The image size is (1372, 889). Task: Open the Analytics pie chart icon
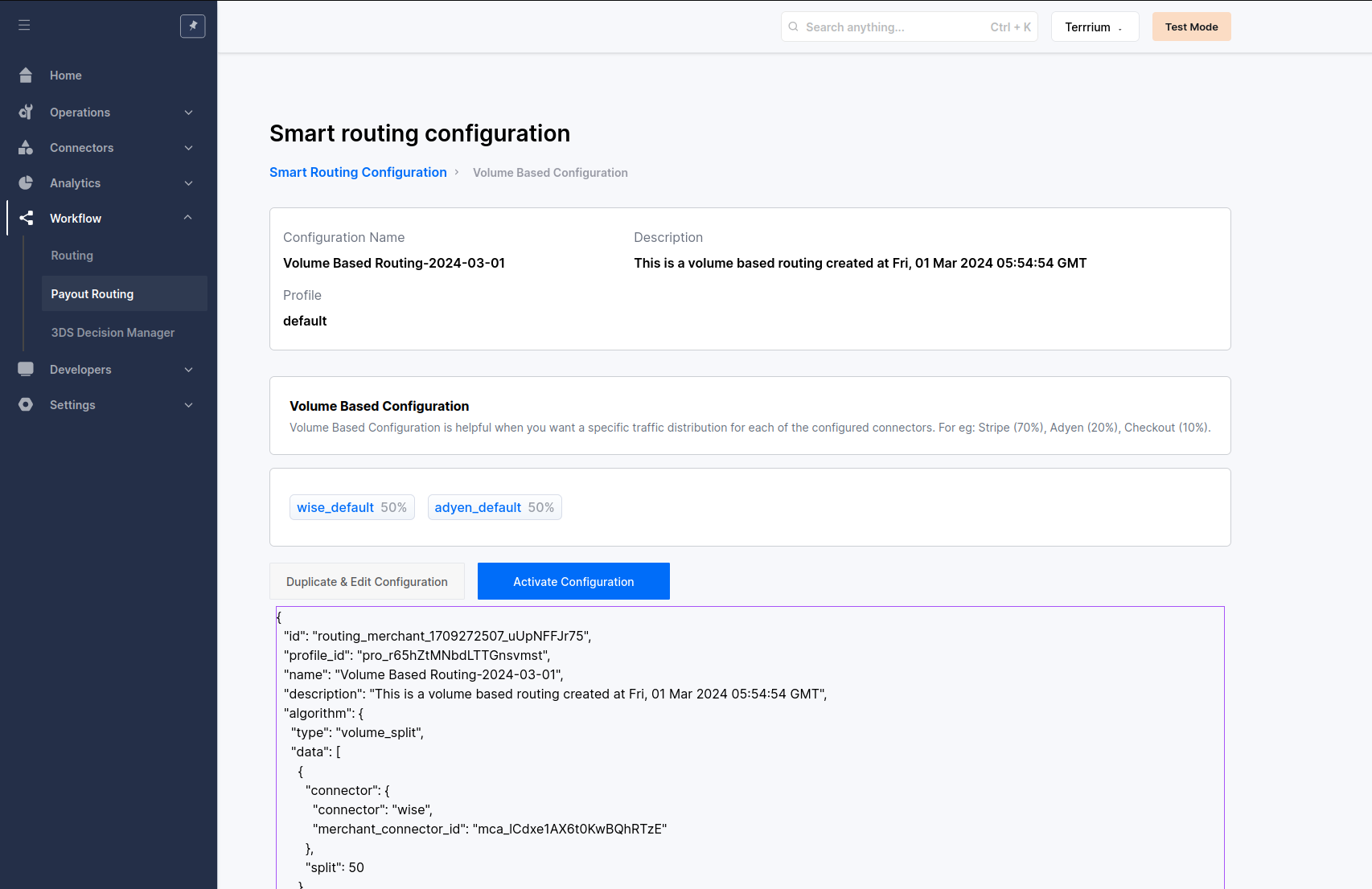[26, 182]
